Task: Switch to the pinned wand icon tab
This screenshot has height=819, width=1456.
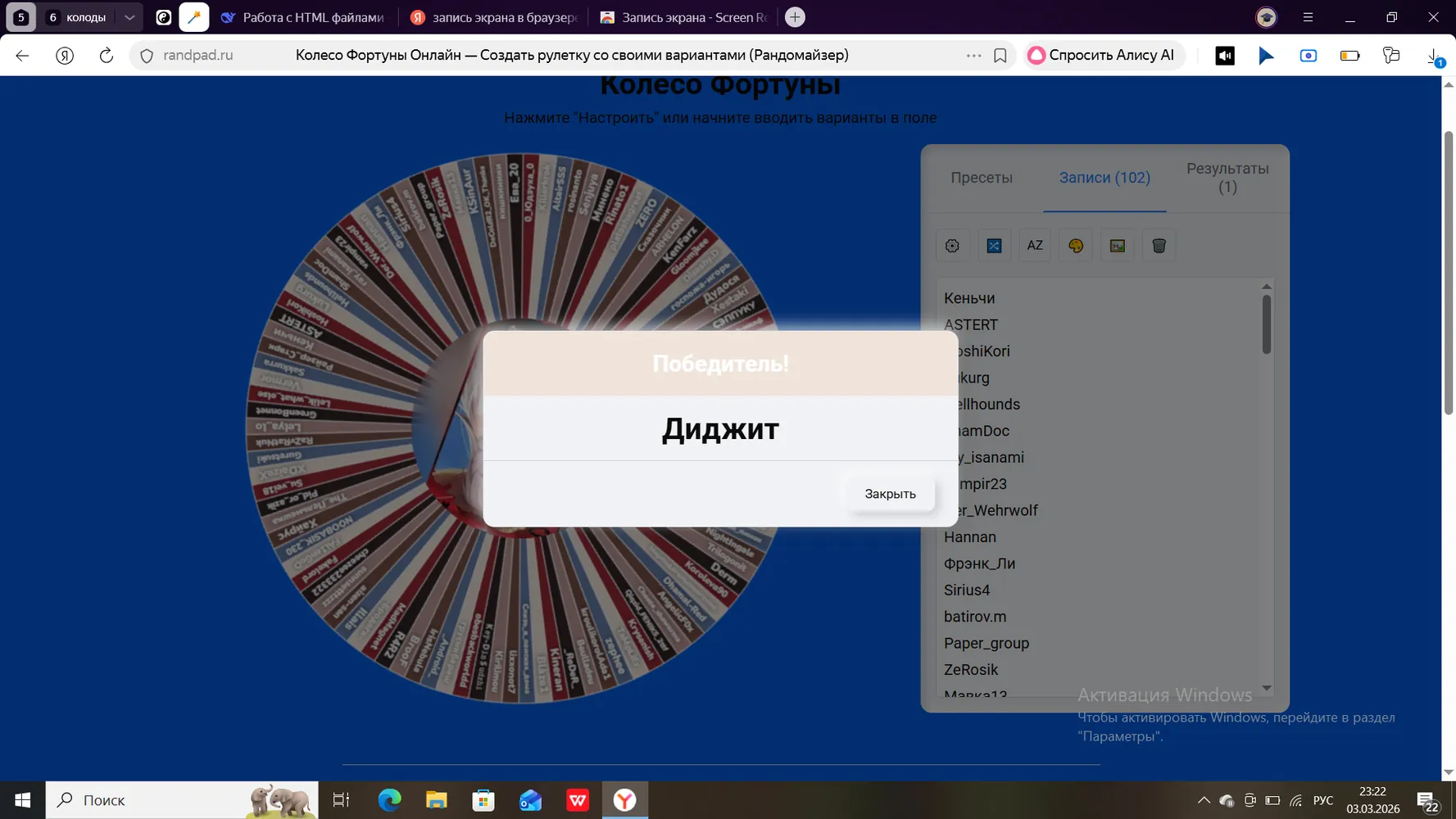Action: 194,17
